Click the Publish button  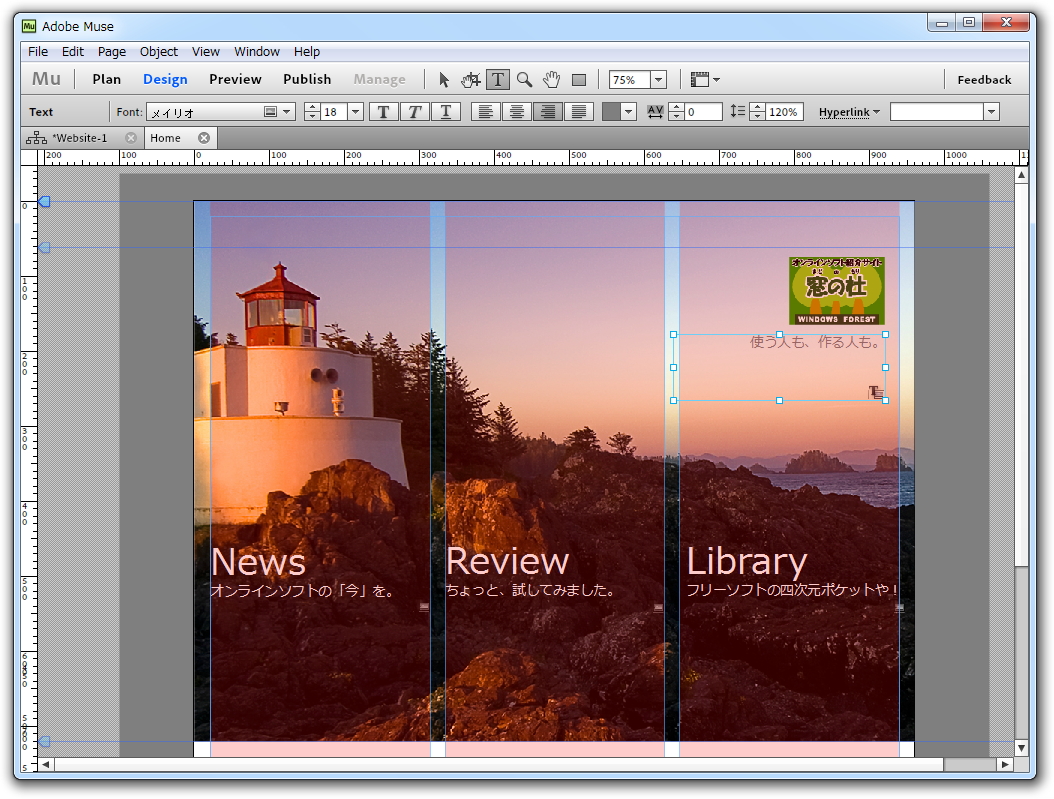pyautogui.click(x=307, y=79)
